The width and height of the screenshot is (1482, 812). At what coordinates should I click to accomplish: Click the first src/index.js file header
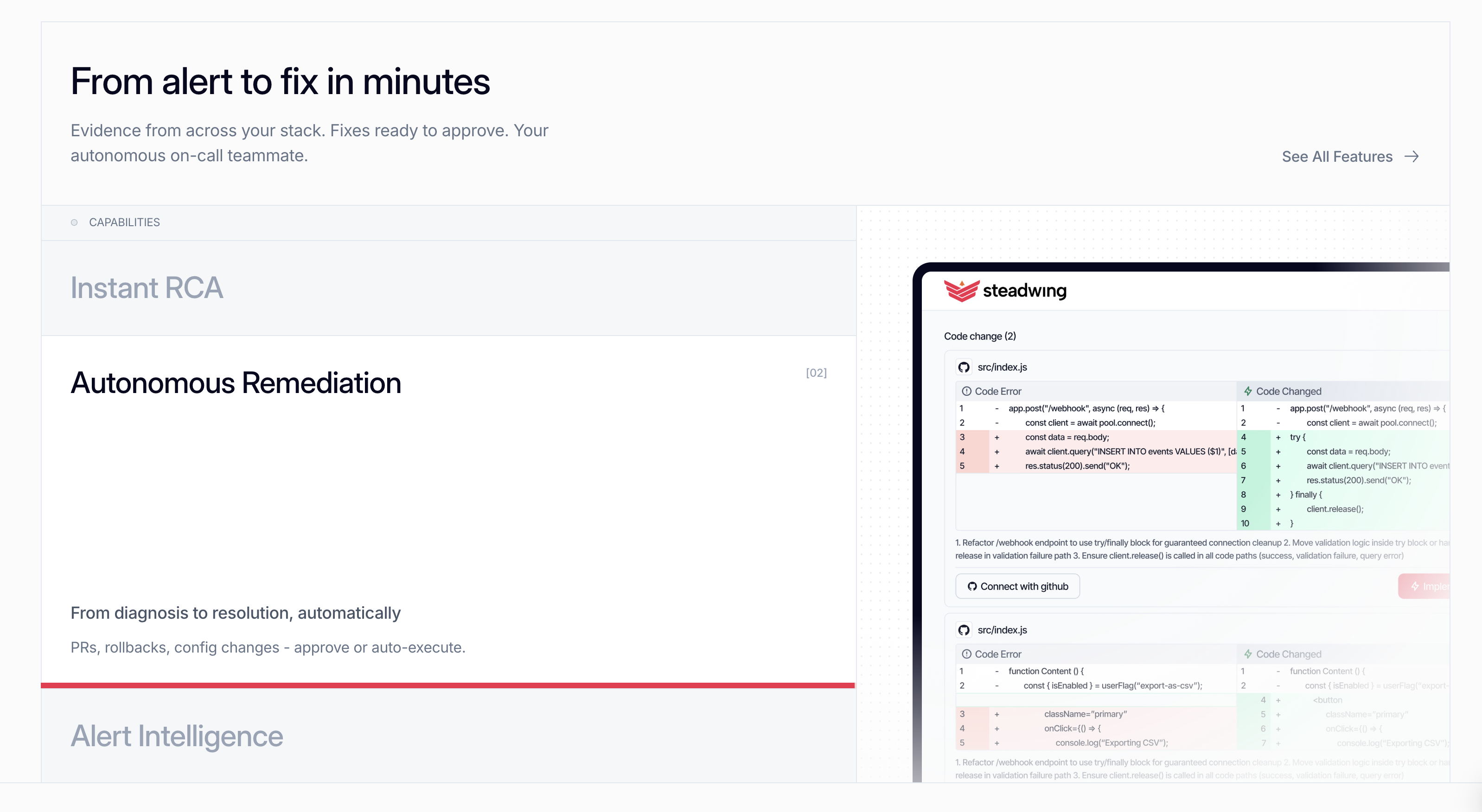click(1002, 367)
